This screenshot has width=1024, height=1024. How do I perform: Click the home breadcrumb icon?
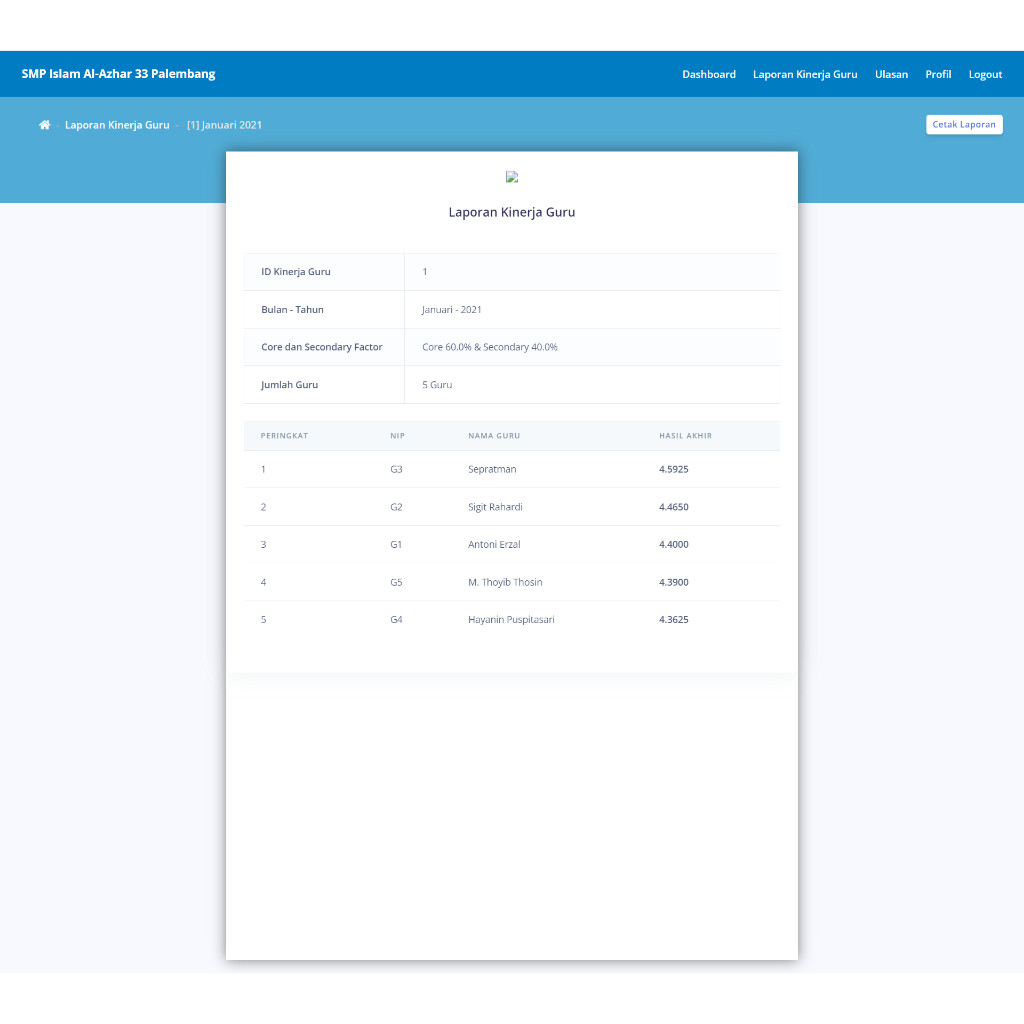44,124
